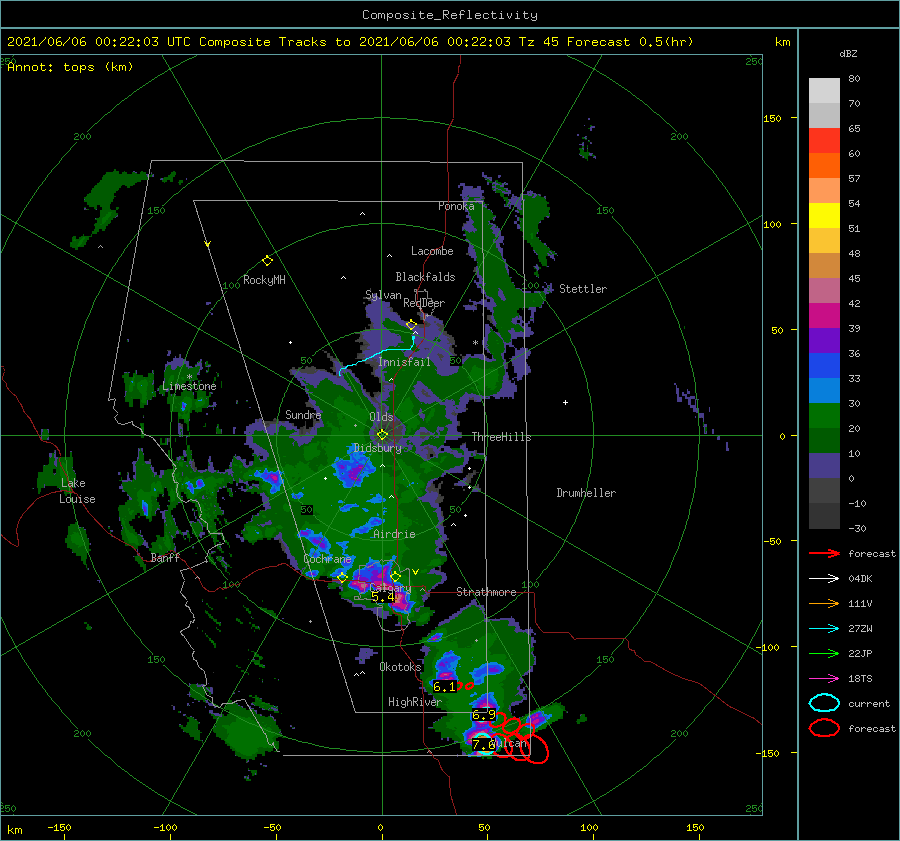The image size is (900, 841).
Task: Click the Limestone label
Action: point(189,386)
